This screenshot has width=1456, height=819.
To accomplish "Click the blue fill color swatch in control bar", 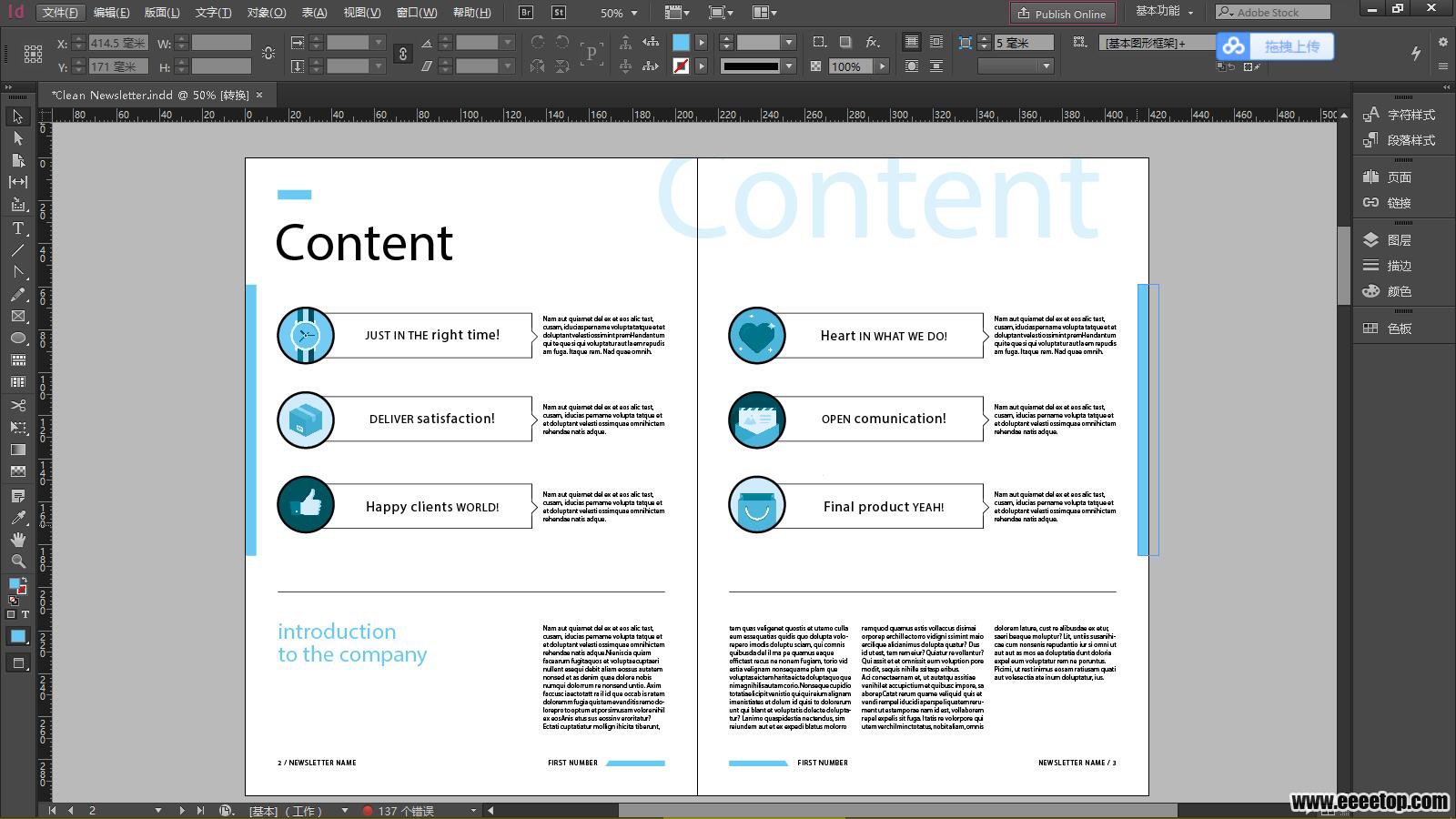I will coord(681,43).
